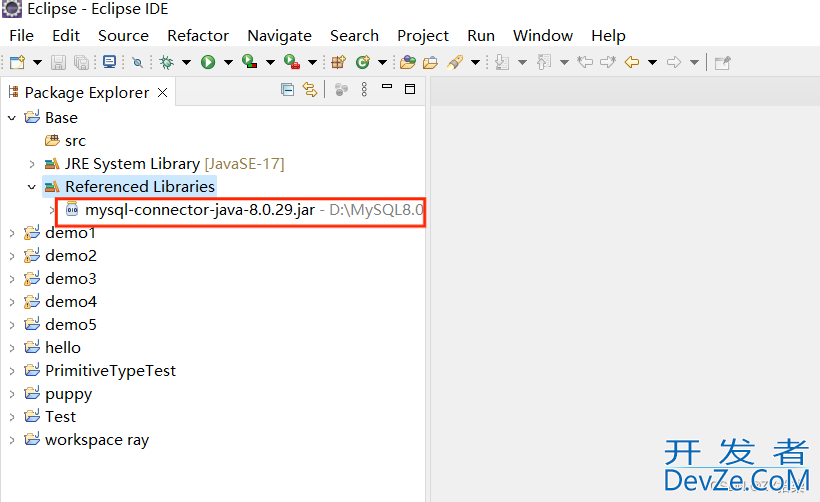Image resolution: width=820 pixels, height=502 pixels.
Task: Expand the puppy project
Action: click(12, 394)
